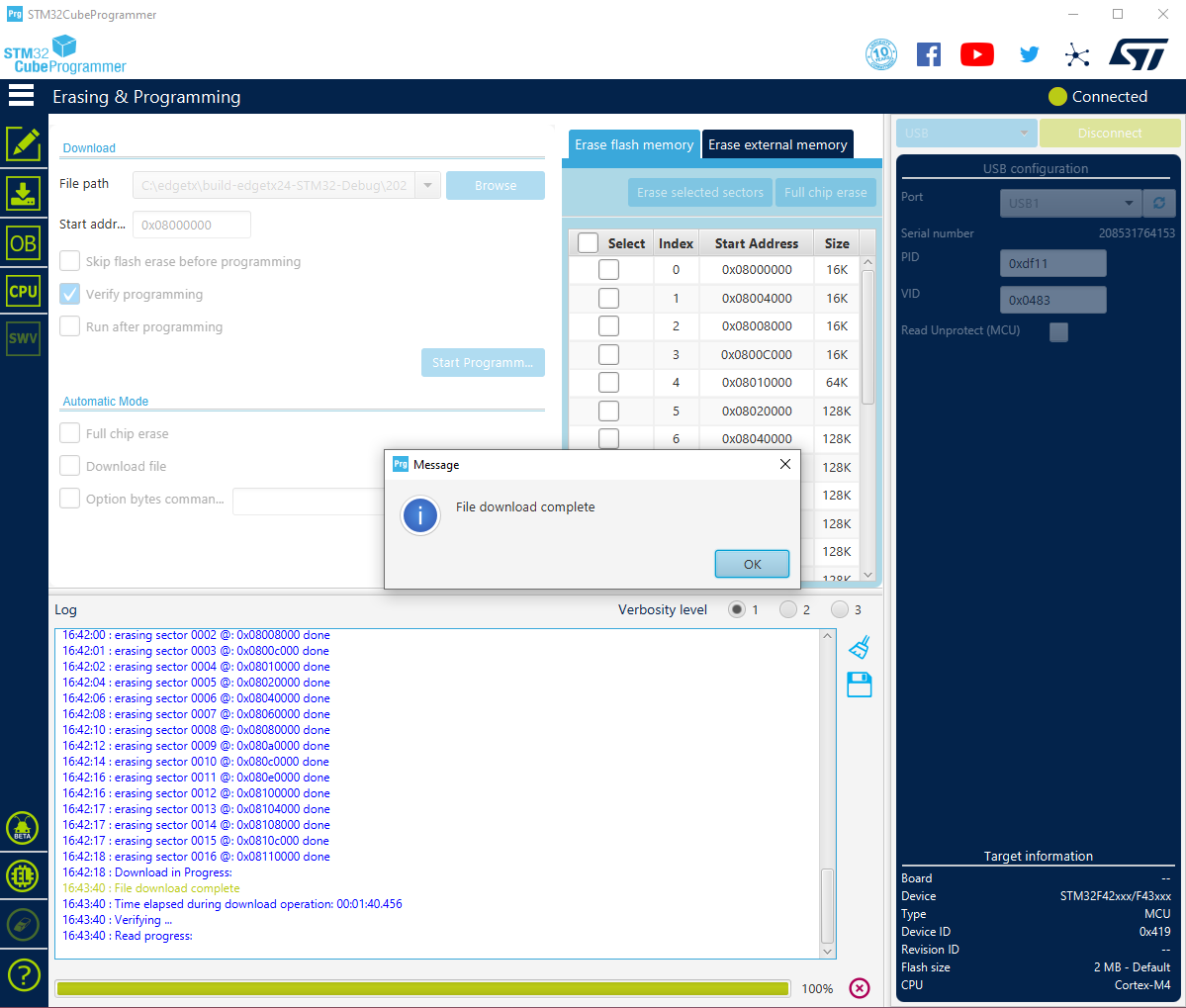Cancel the operation with the red X icon
The height and width of the screenshot is (1008, 1186).
[860, 988]
